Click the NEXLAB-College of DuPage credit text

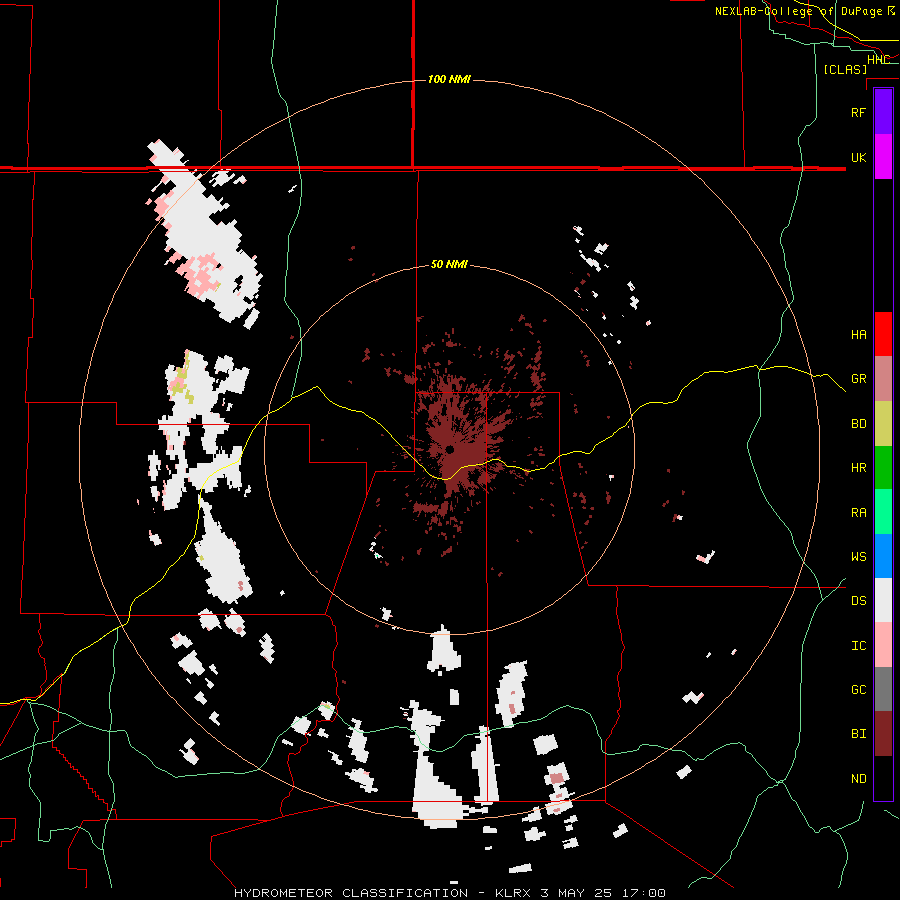[x=800, y=11]
